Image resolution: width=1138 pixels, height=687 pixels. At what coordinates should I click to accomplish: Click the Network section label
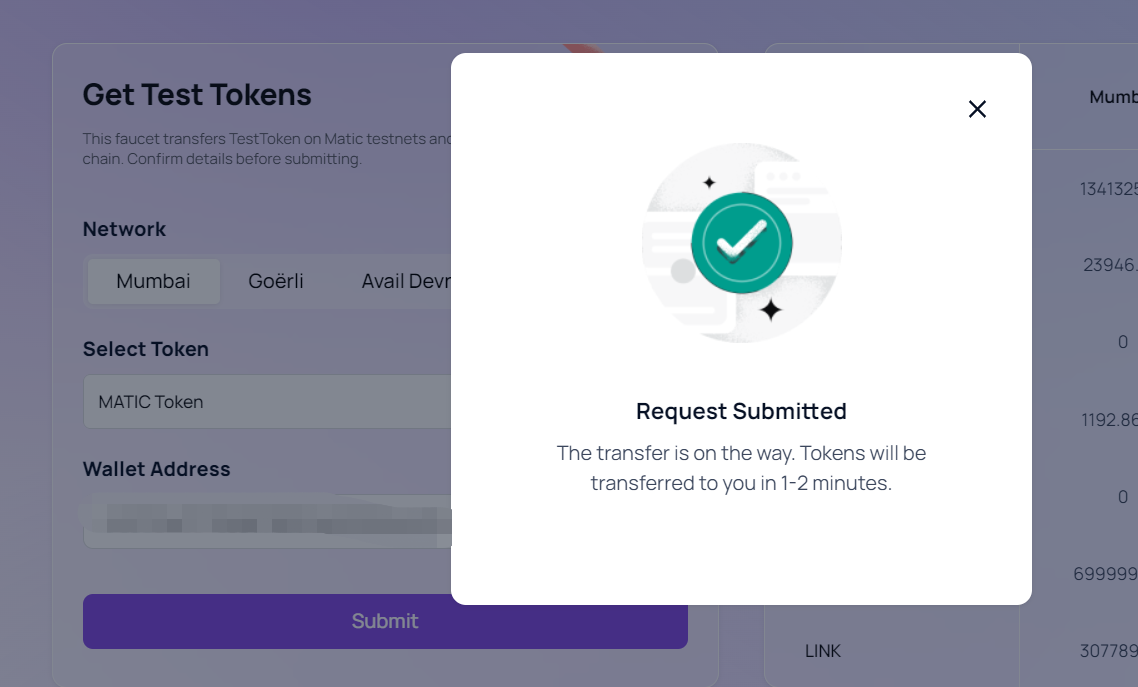(124, 229)
